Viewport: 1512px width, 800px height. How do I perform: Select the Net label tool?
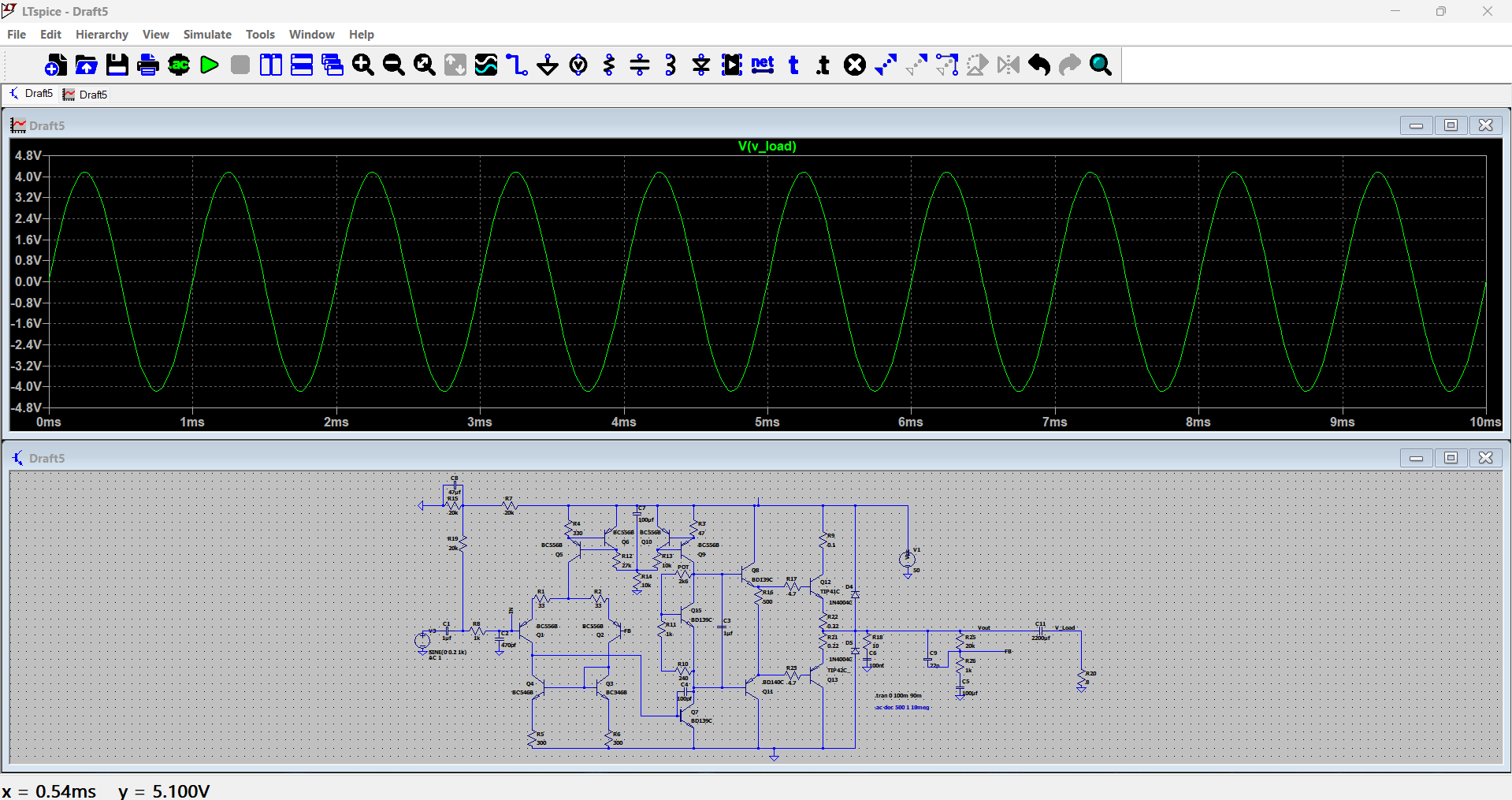763,65
